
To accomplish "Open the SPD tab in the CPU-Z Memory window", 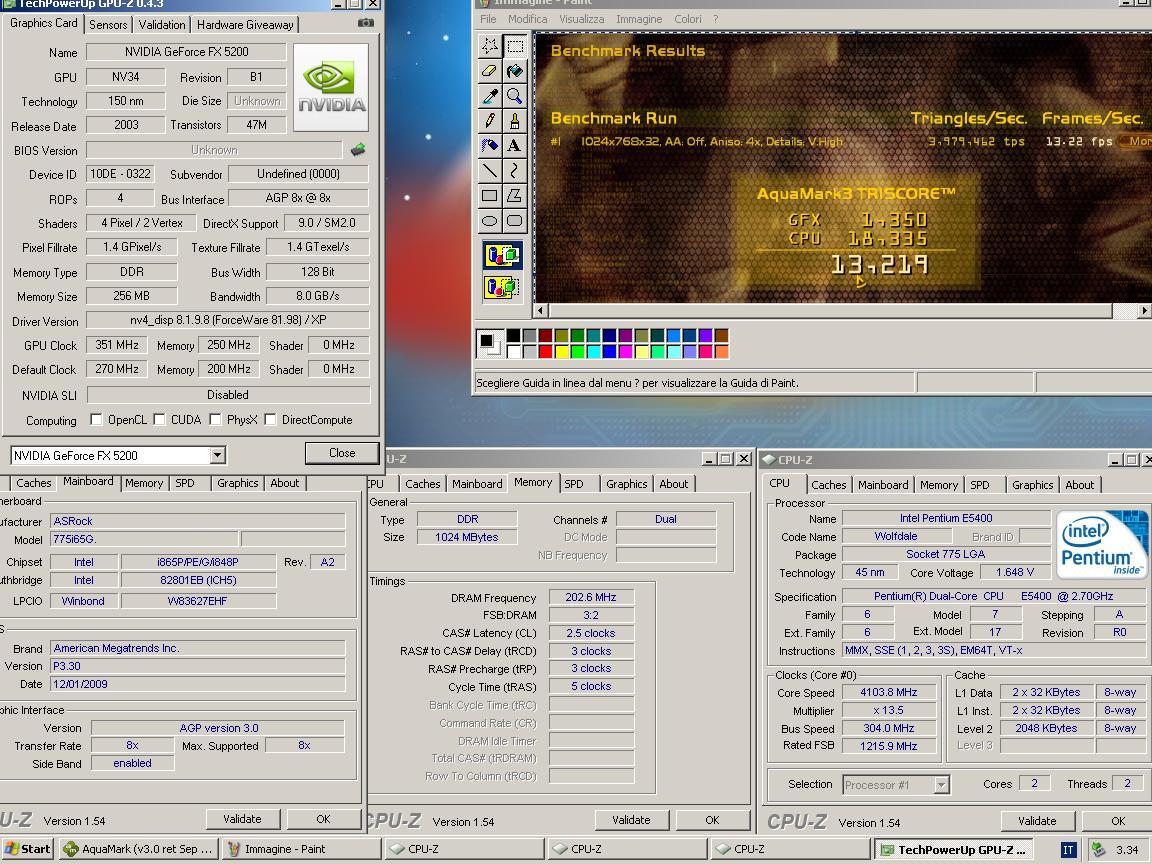I will pos(574,484).
